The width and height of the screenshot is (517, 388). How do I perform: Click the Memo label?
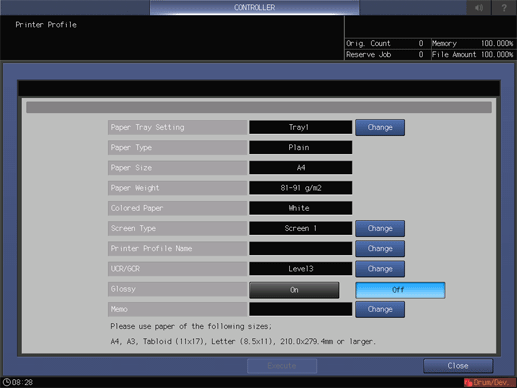click(177, 309)
